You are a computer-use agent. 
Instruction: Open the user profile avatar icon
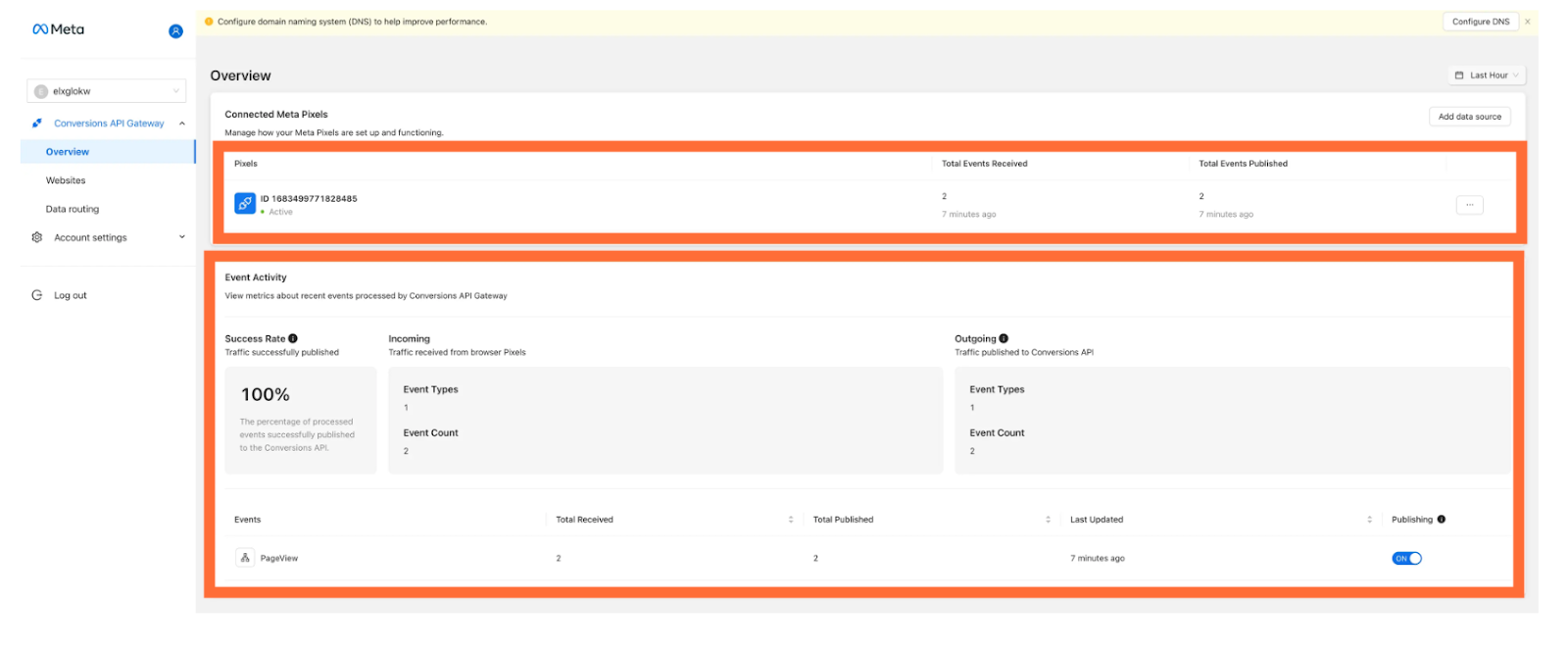[175, 31]
